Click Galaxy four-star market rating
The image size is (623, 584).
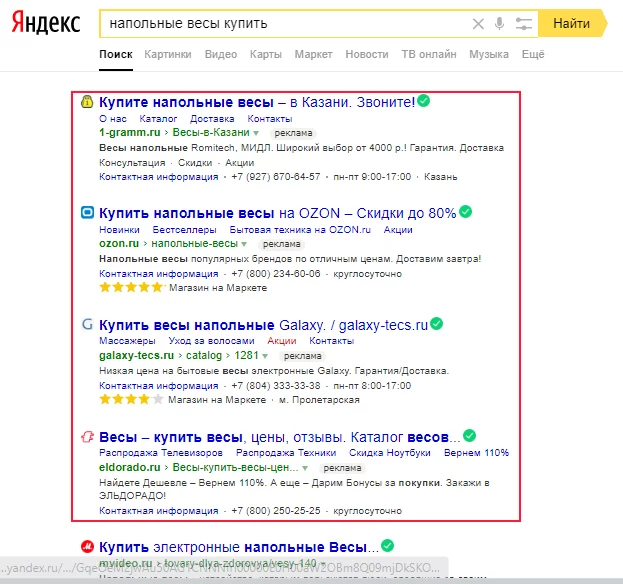pos(131,399)
